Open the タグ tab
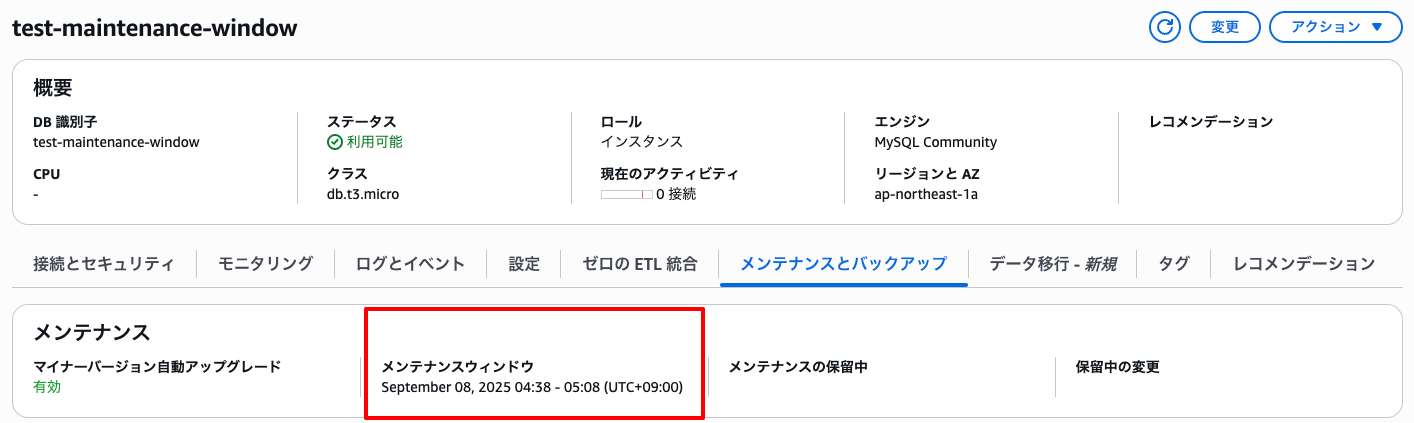The height and width of the screenshot is (423, 1414). click(1174, 264)
